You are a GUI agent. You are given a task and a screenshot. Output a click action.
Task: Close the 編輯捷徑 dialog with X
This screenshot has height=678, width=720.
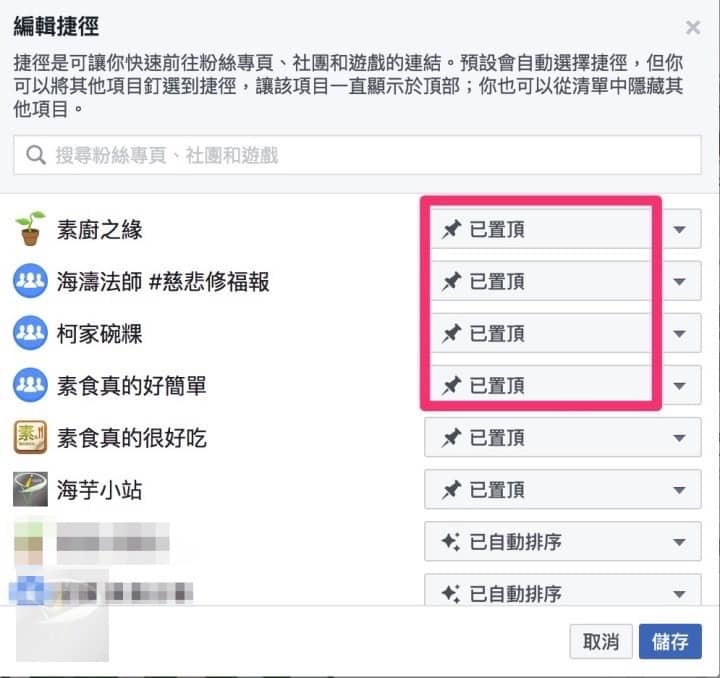(693, 28)
